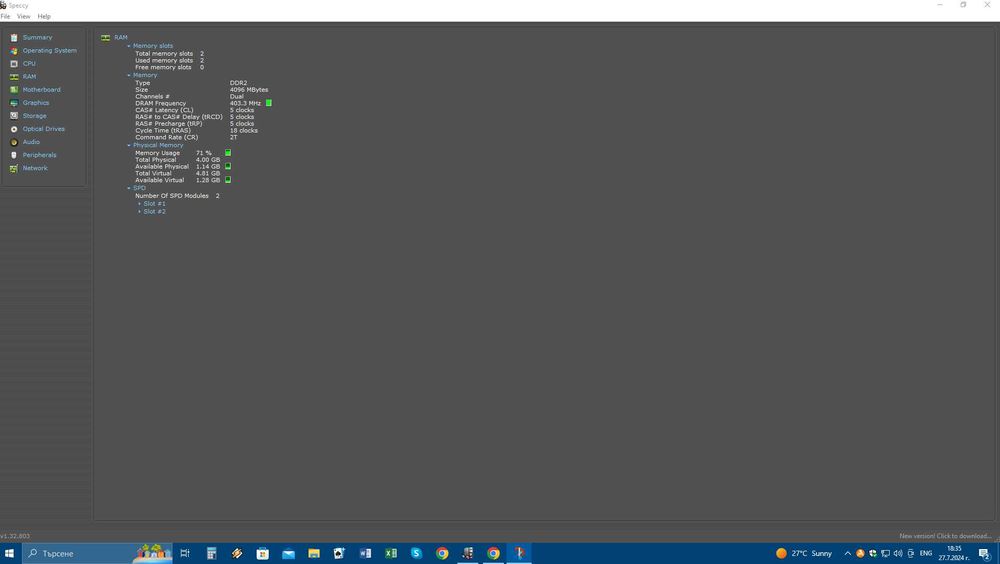The width and height of the screenshot is (1000, 564).
Task: Open the View menu
Action: tap(24, 17)
